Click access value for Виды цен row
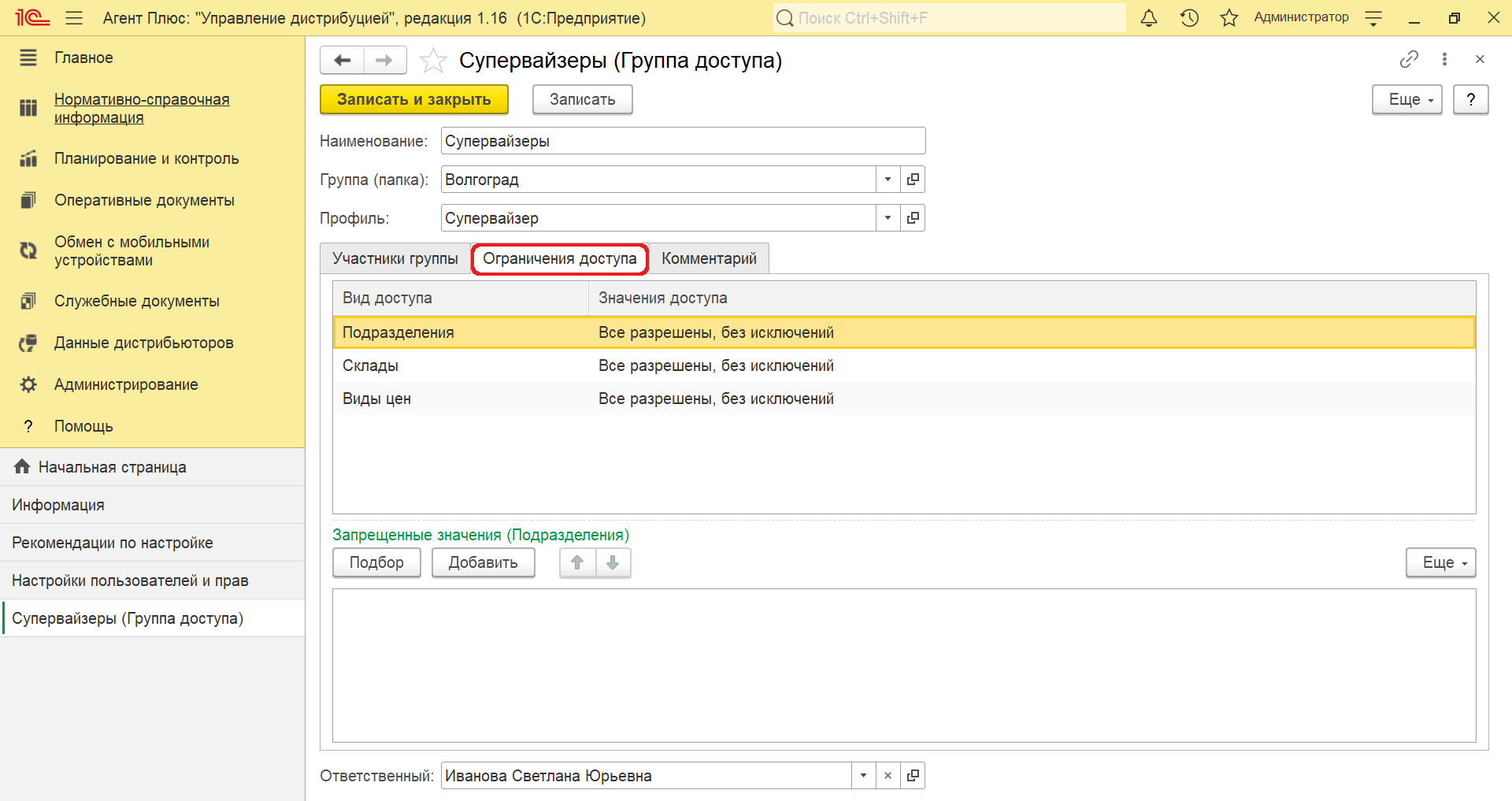 tap(716, 399)
